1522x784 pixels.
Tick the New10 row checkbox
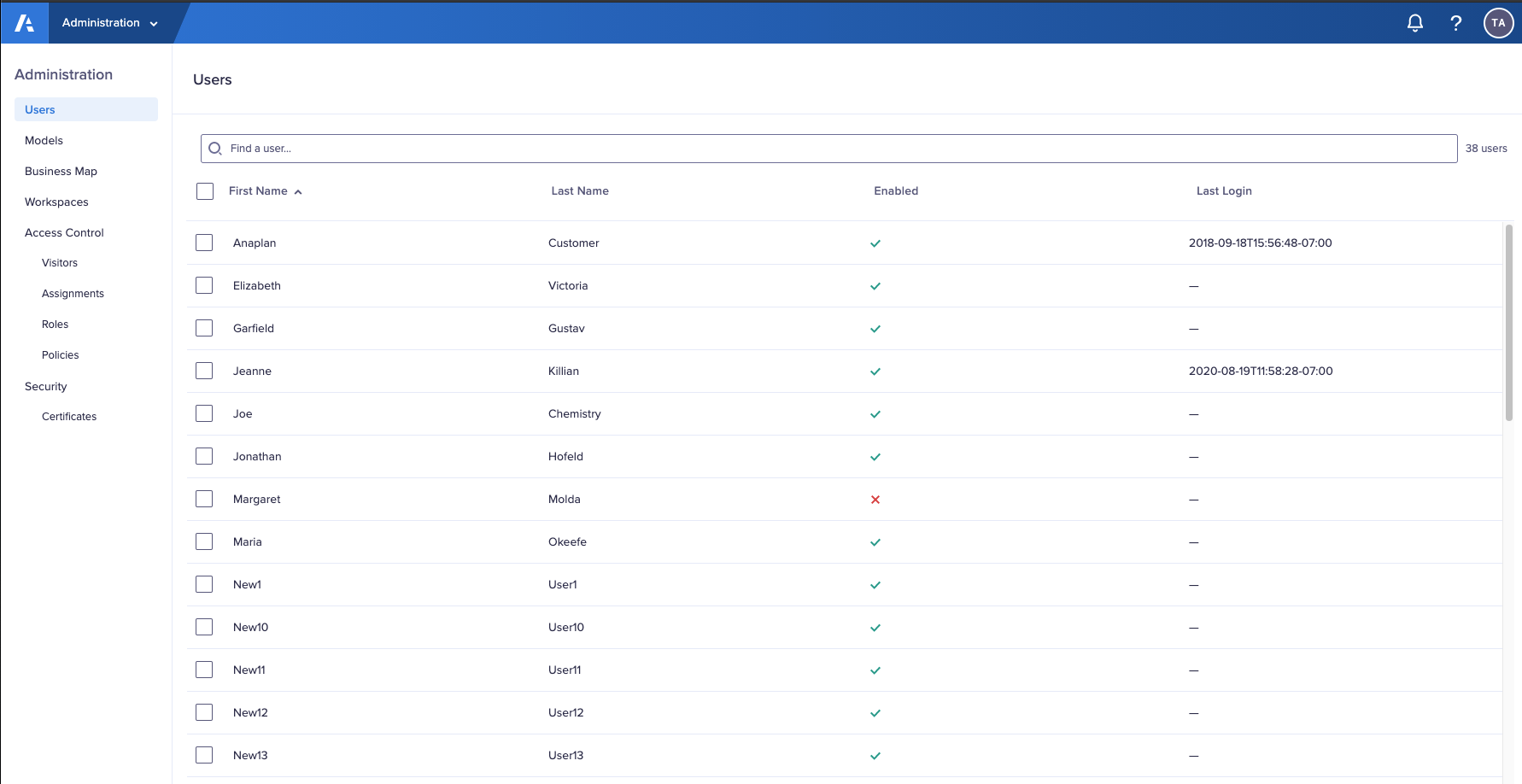tap(204, 627)
